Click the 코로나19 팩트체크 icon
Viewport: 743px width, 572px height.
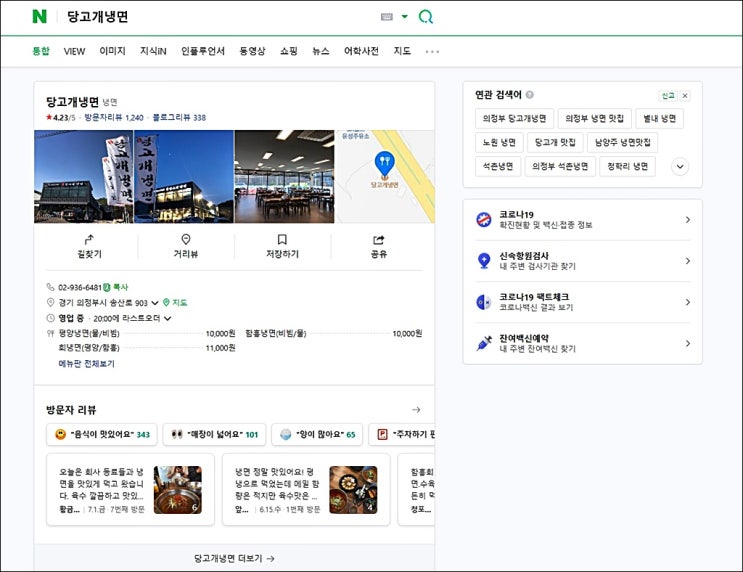pyautogui.click(x=483, y=302)
